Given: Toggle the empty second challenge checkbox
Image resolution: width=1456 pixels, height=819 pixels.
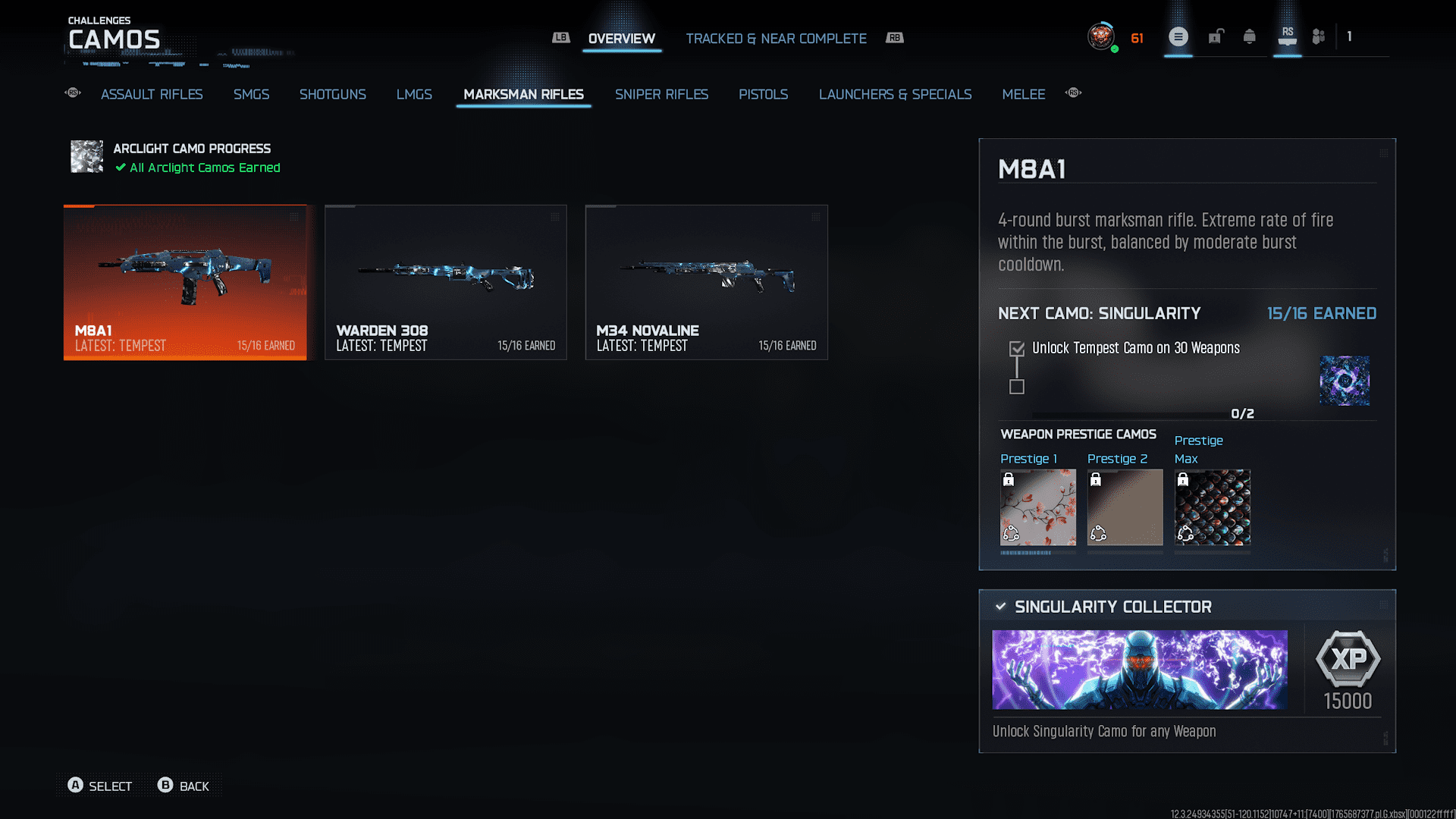Looking at the screenshot, I should point(1017,387).
